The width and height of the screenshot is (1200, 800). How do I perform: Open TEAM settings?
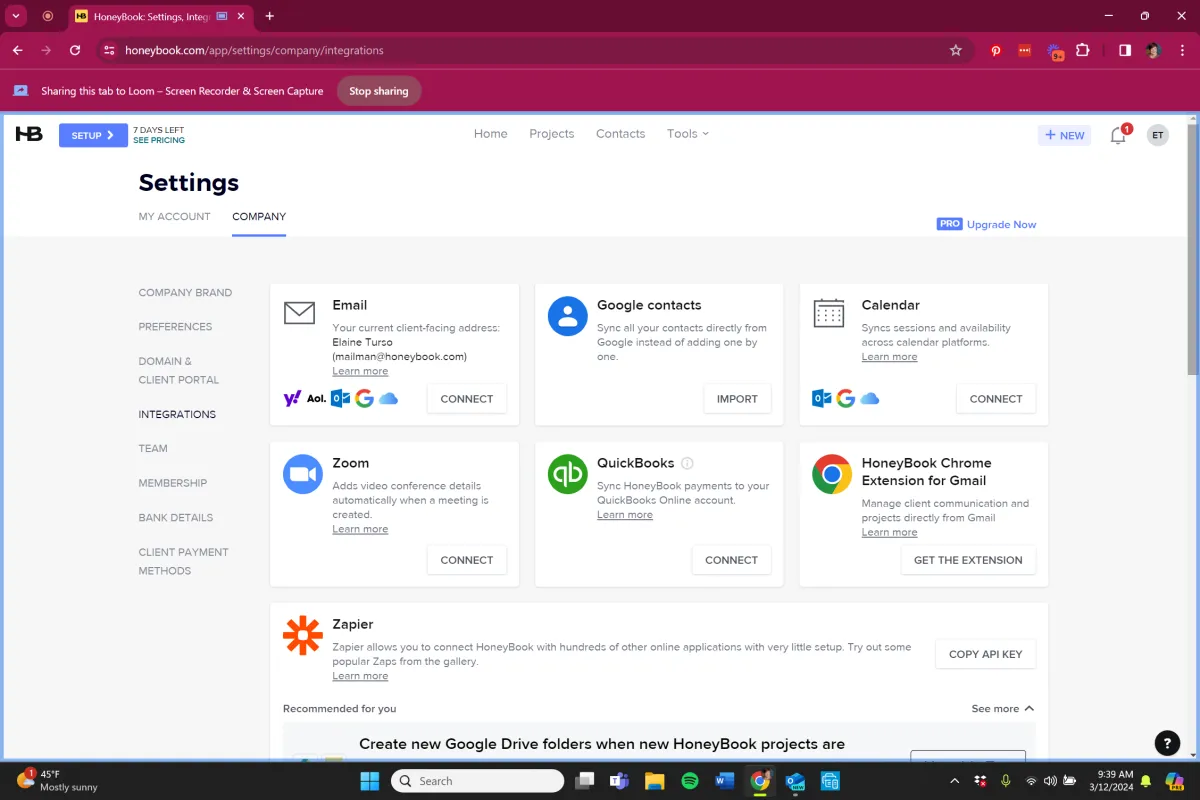[153, 449]
